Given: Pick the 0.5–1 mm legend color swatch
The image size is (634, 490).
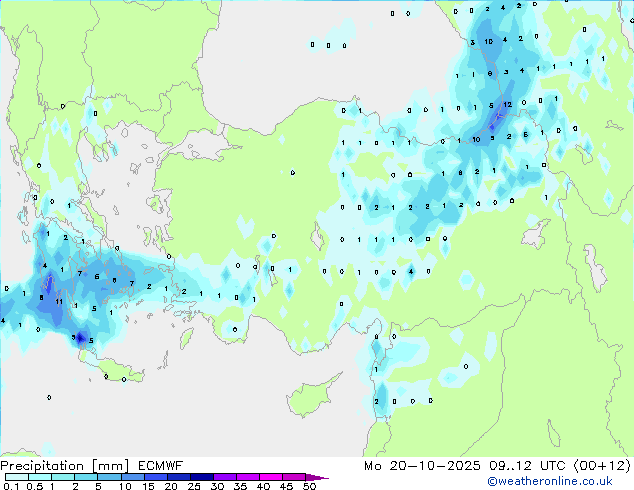Looking at the screenshot, I should click(40, 477).
